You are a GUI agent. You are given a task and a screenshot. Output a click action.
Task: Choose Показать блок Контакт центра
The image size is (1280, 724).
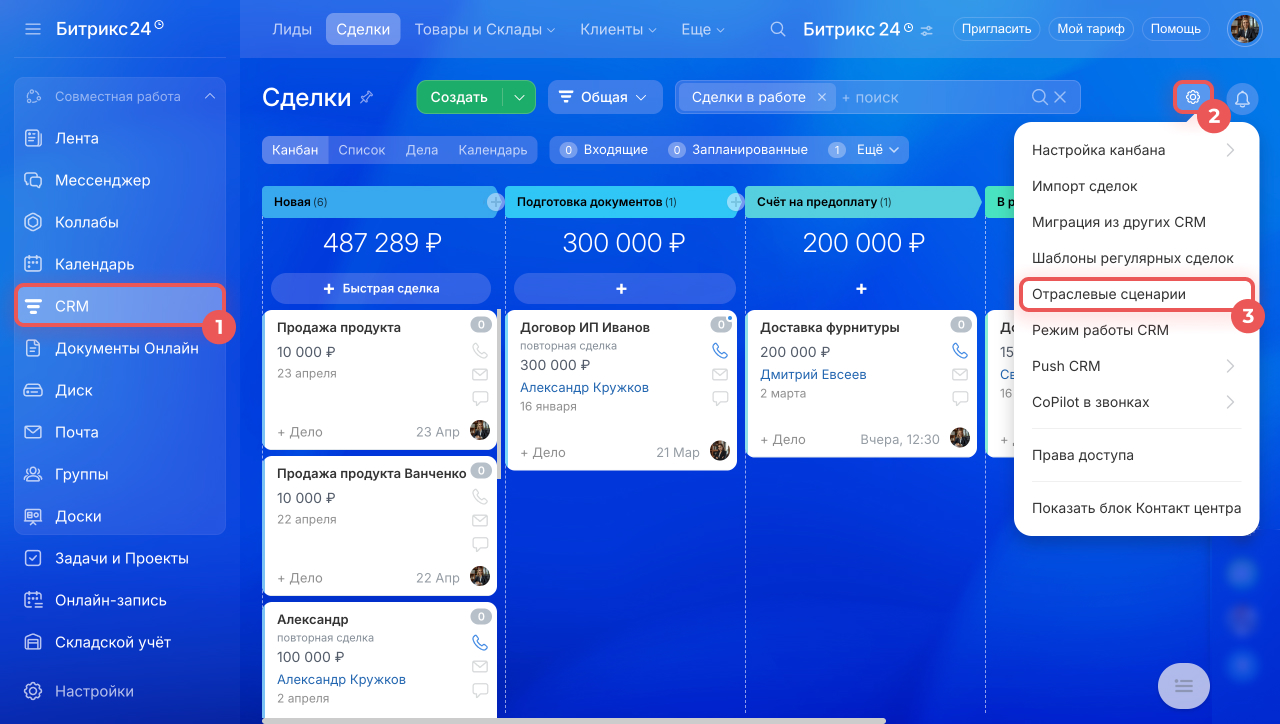[x=1136, y=508]
